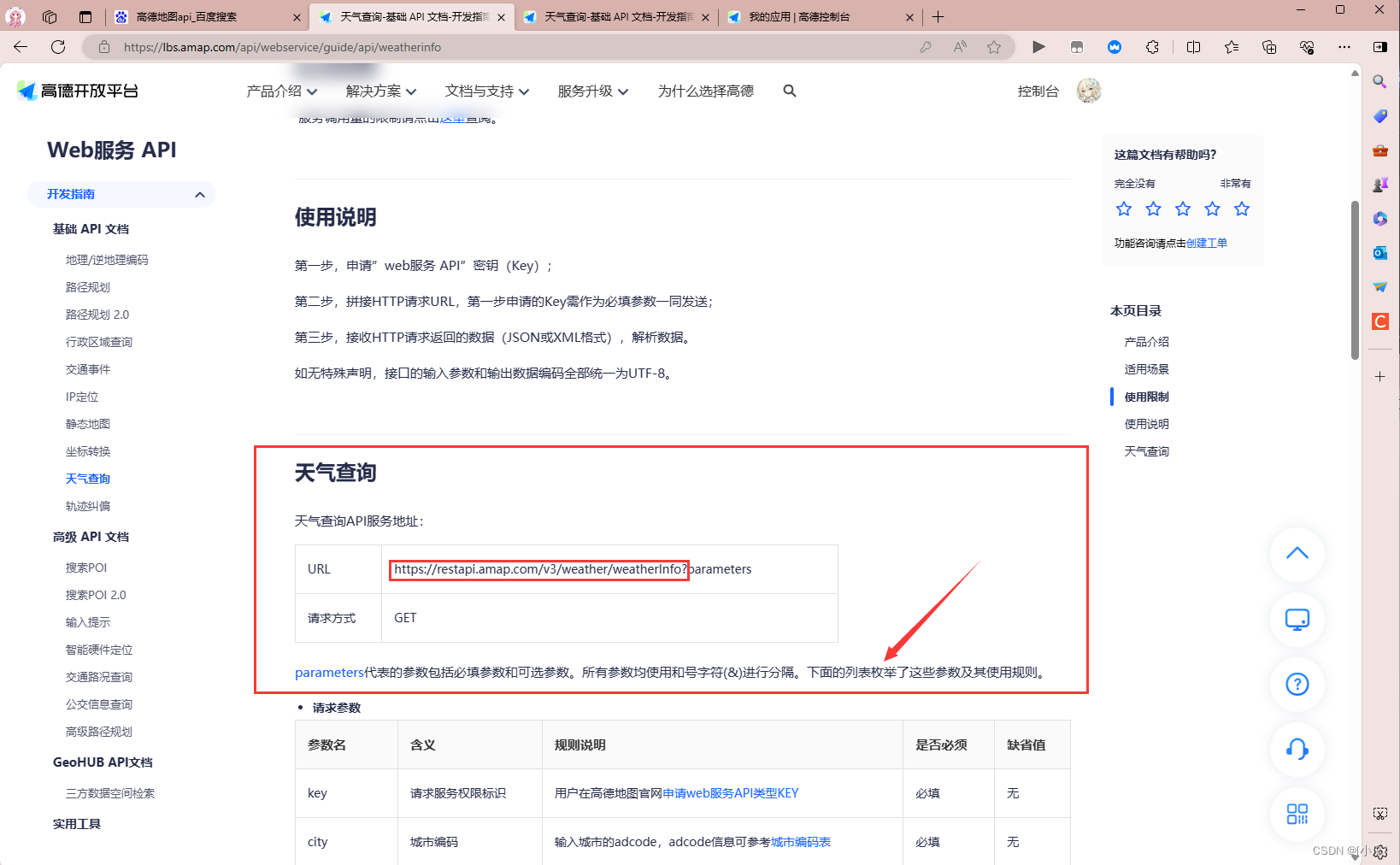Screen dimensions: 1400x865
Task: Select 地理/逆地理编码 in sidebar
Action: click(107, 260)
